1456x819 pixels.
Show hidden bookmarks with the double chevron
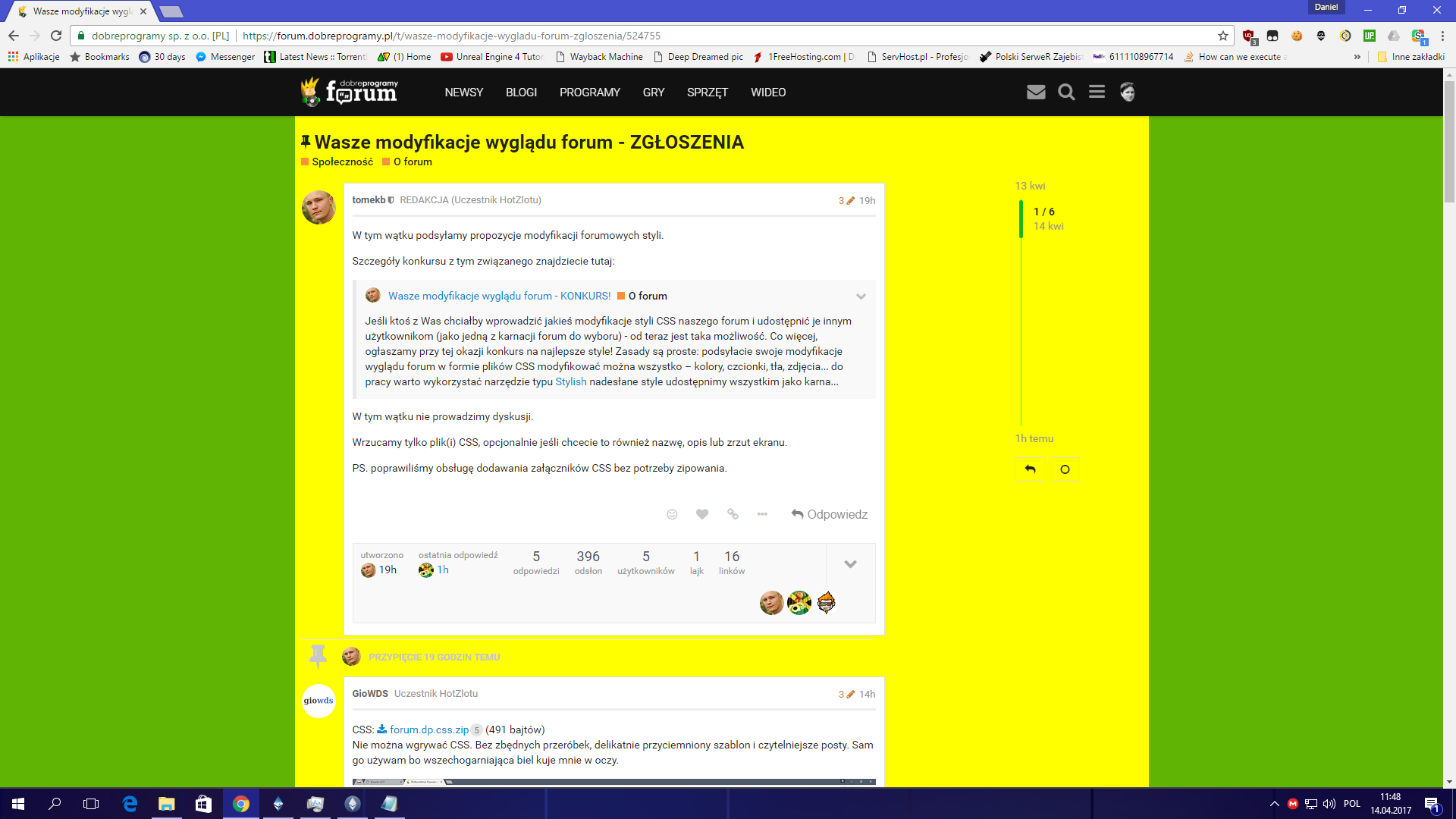(x=1357, y=57)
